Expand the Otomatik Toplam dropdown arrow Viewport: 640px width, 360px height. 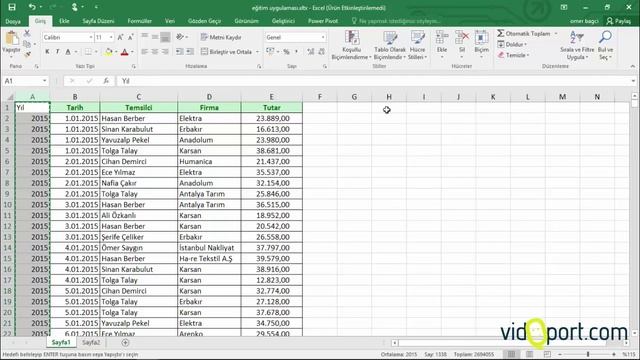(x=556, y=33)
